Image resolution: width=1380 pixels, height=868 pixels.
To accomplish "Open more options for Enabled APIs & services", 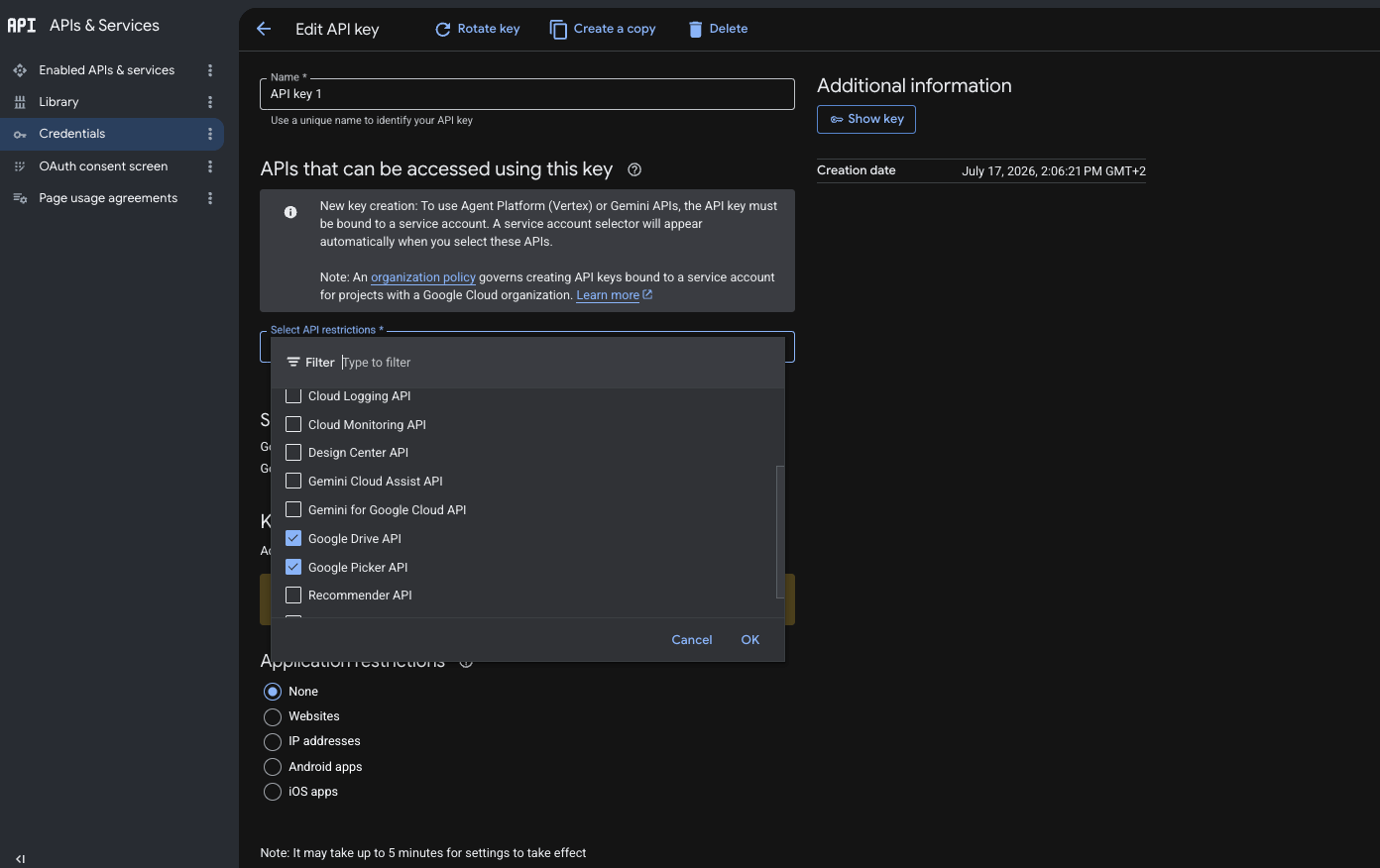I will pos(210,70).
